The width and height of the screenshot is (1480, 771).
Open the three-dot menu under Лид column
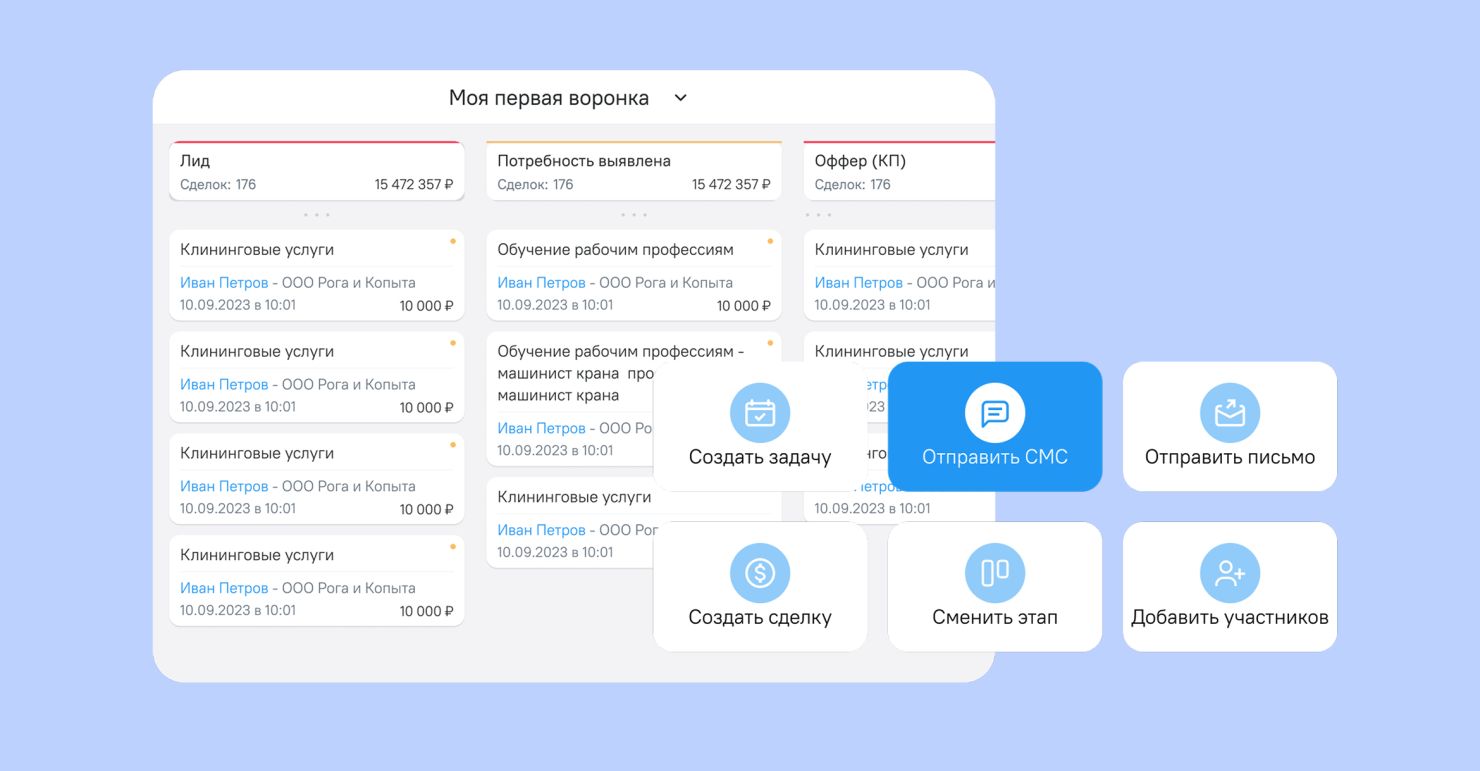coord(316,215)
